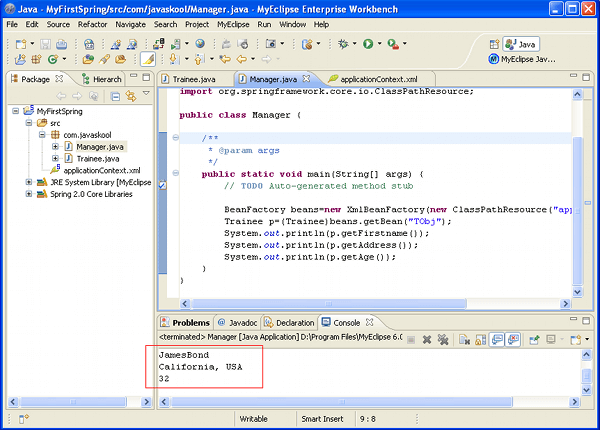Open the Refactor menu
The height and width of the screenshot is (430, 600).
click(x=92, y=24)
